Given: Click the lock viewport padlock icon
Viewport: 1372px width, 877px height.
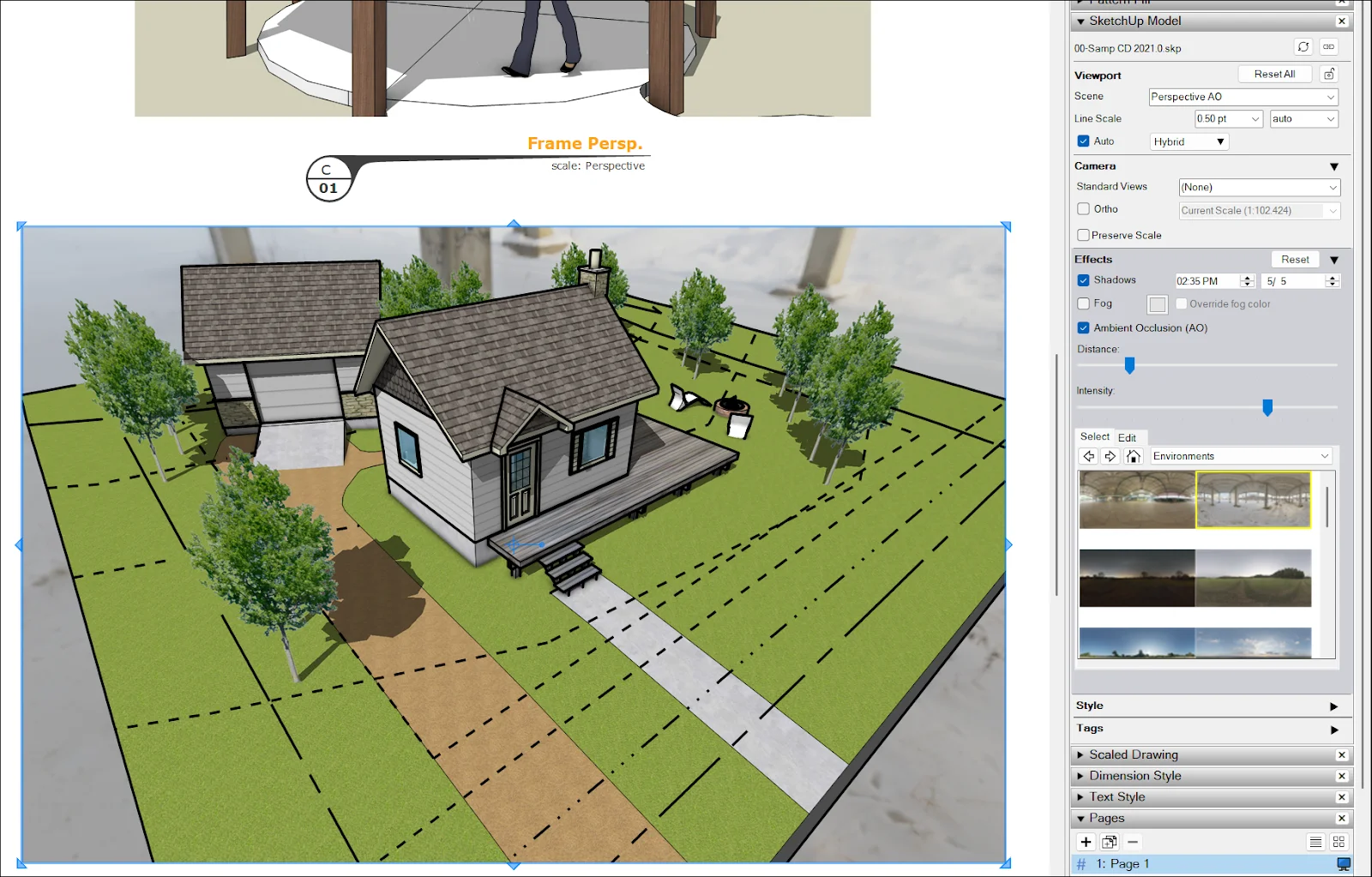Looking at the screenshot, I should coord(1328,74).
